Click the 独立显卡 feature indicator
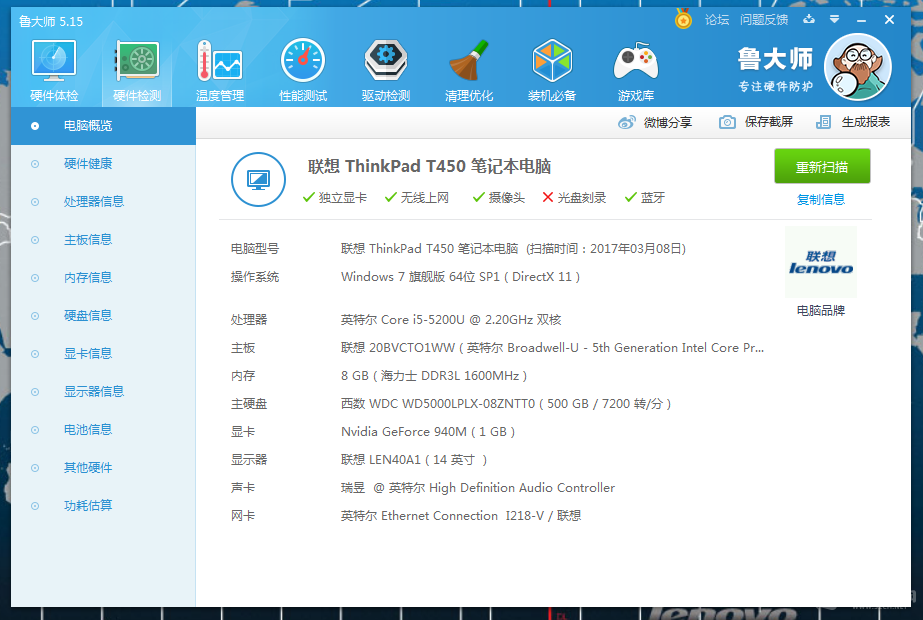 click(x=334, y=198)
